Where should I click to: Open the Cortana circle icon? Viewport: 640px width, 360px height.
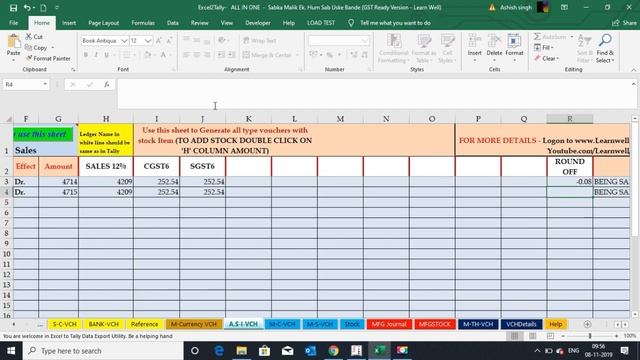pyautogui.click(x=195, y=351)
